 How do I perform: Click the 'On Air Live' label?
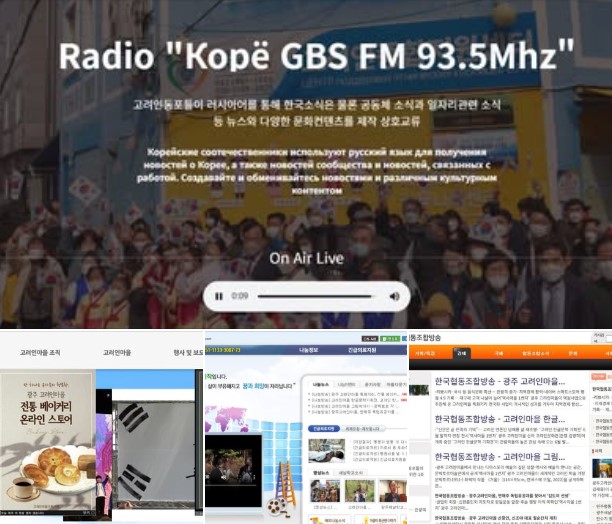(x=306, y=258)
